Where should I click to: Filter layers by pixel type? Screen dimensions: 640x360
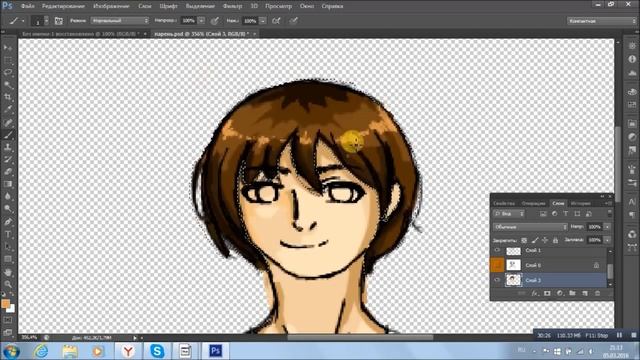[543, 213]
